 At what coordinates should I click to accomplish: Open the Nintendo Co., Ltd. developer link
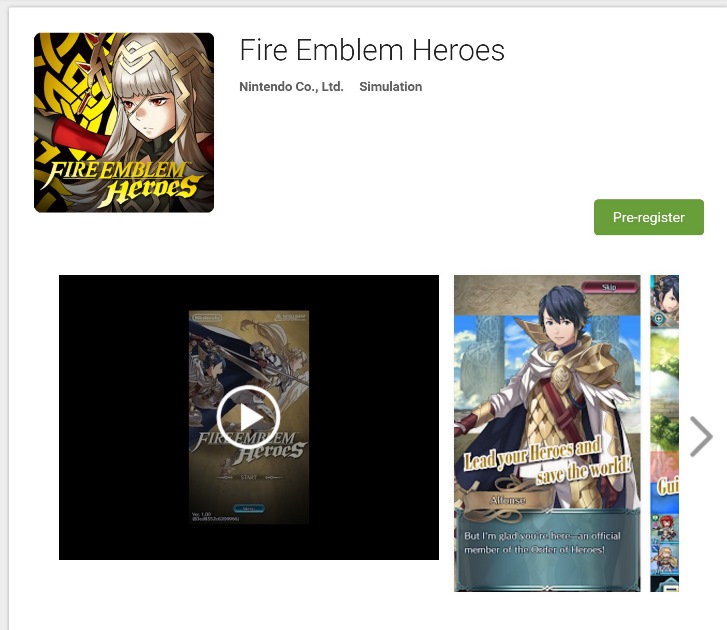[x=291, y=87]
